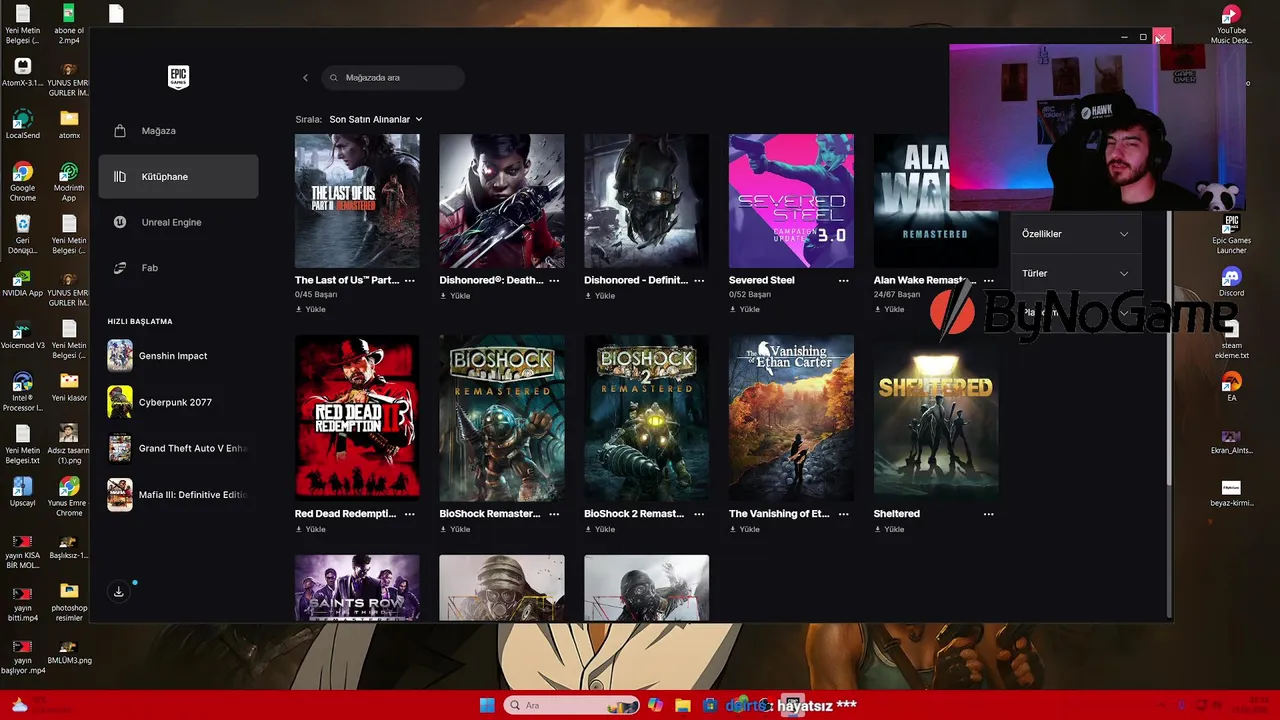Open options menu for BioShock 2 Remastered

(699, 514)
